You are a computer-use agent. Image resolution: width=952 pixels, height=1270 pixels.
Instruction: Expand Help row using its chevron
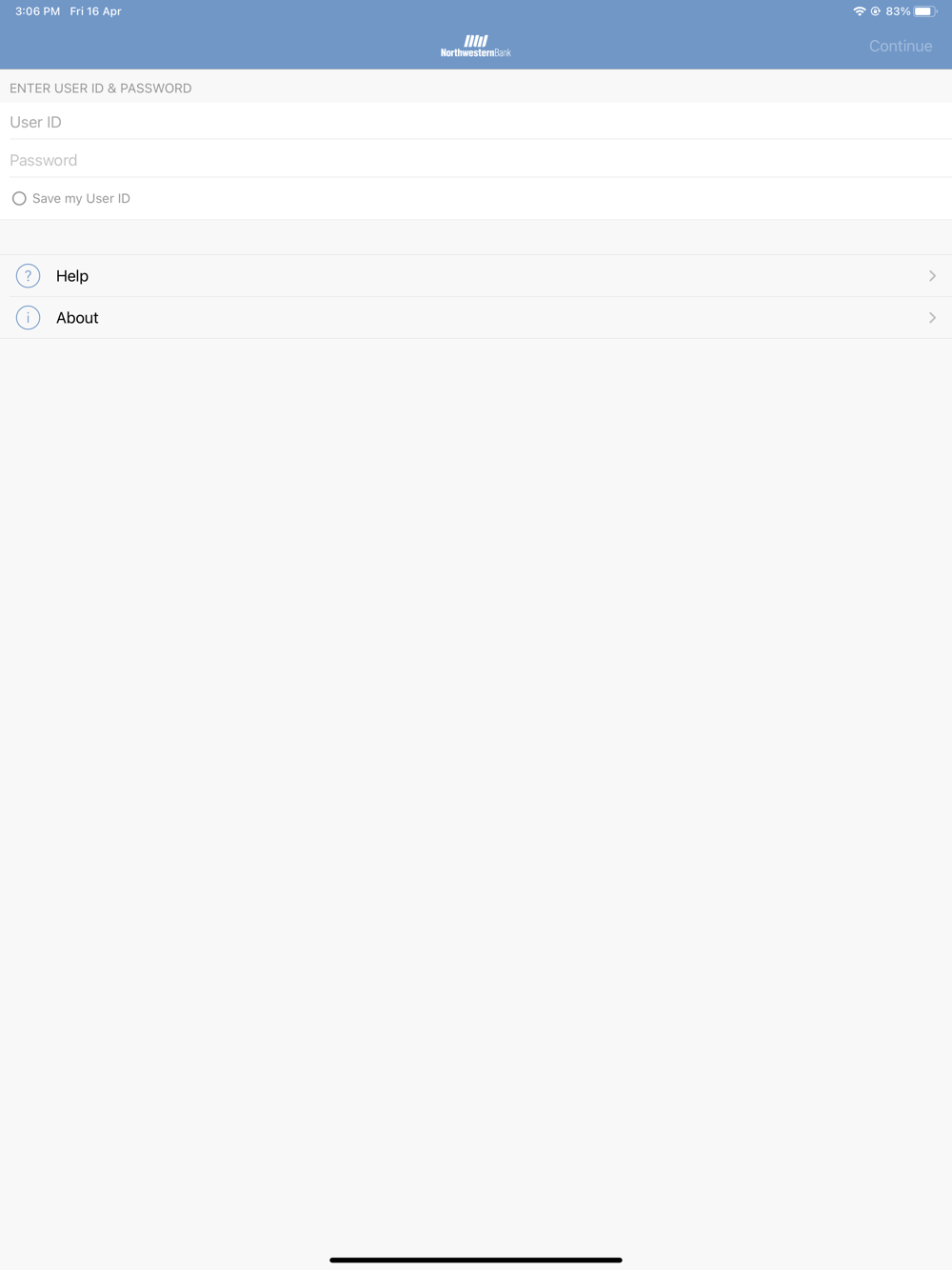click(x=932, y=276)
